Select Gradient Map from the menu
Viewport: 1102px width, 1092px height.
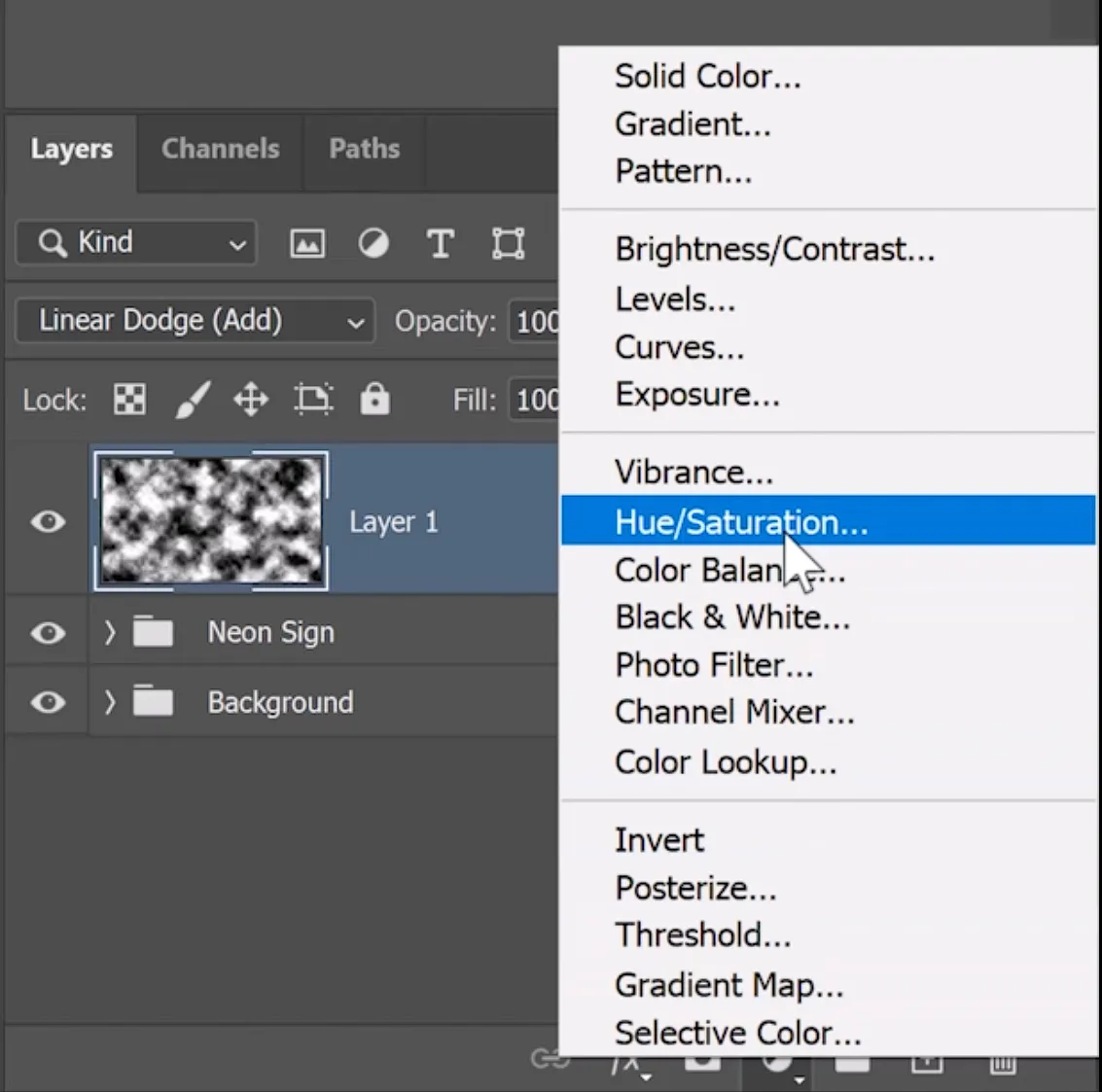point(729,985)
